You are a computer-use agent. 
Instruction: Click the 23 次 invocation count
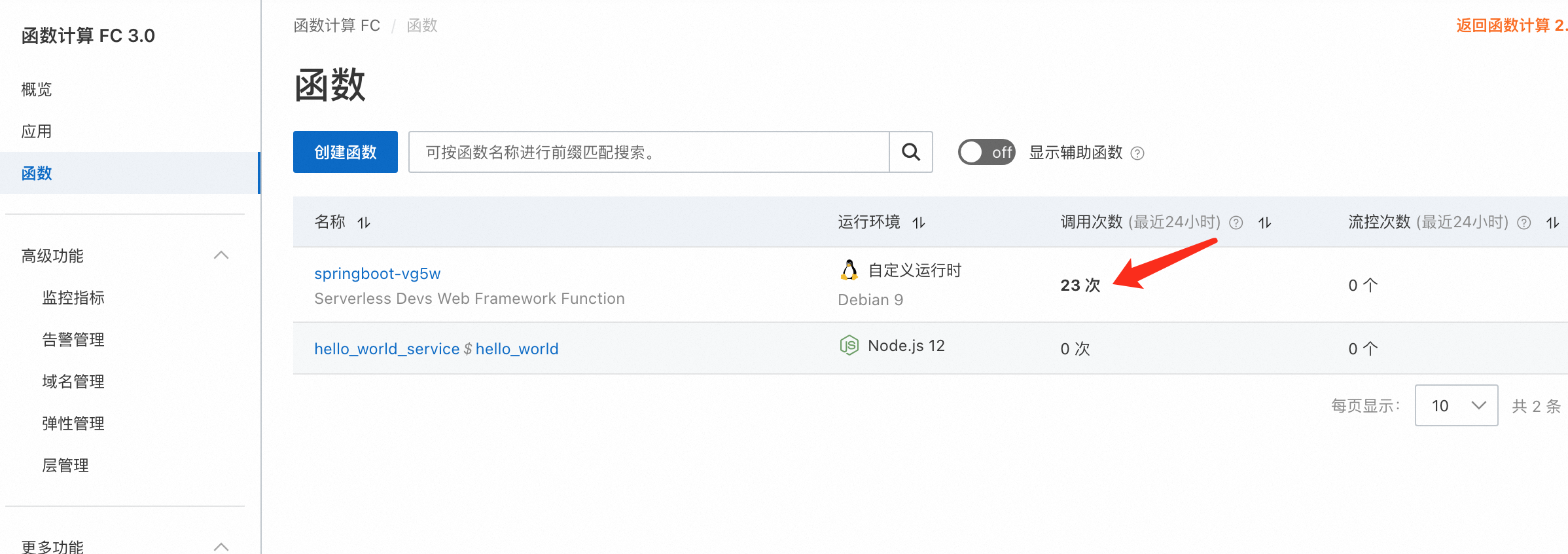(x=1080, y=285)
